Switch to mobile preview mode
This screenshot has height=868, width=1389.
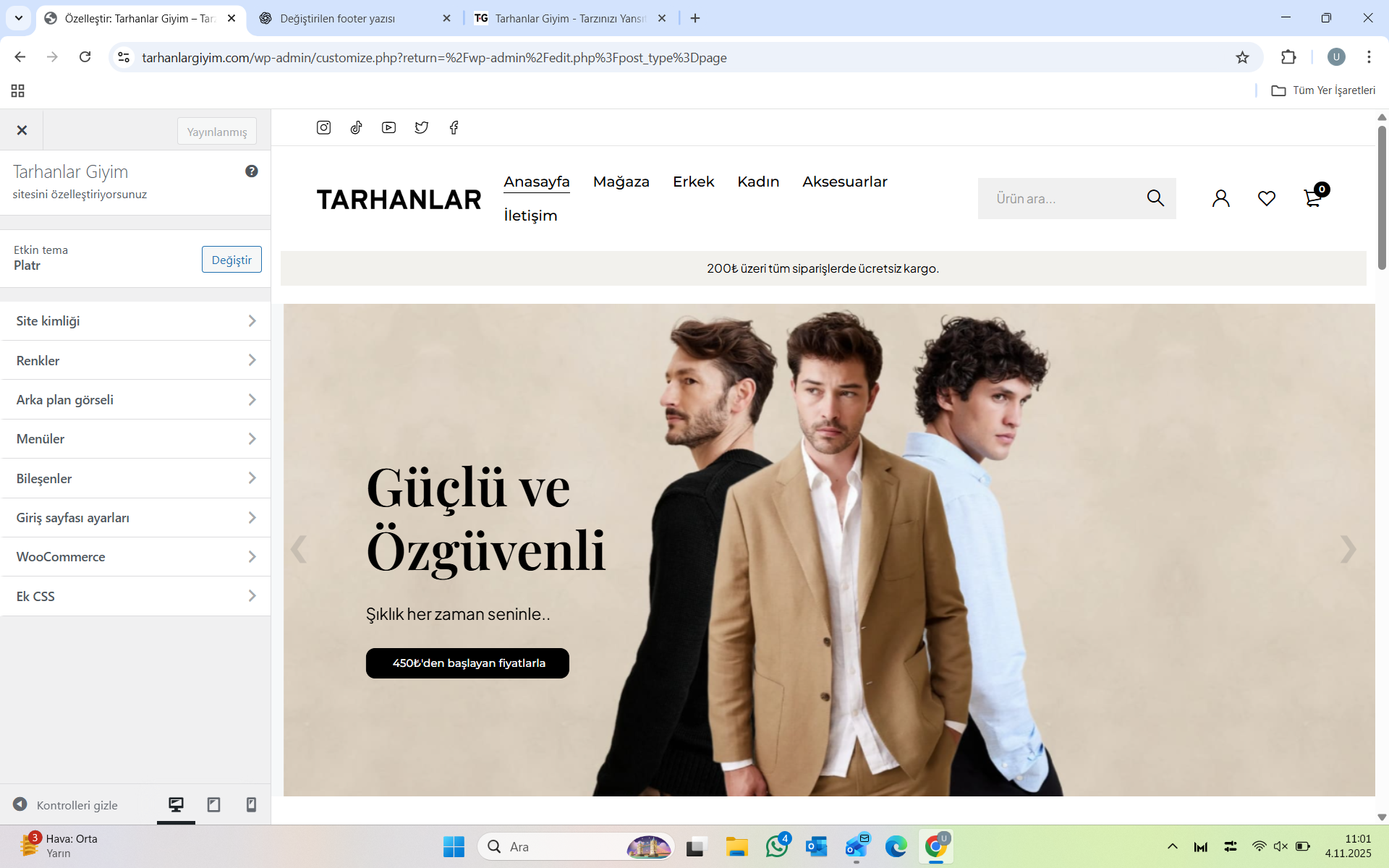[251, 804]
